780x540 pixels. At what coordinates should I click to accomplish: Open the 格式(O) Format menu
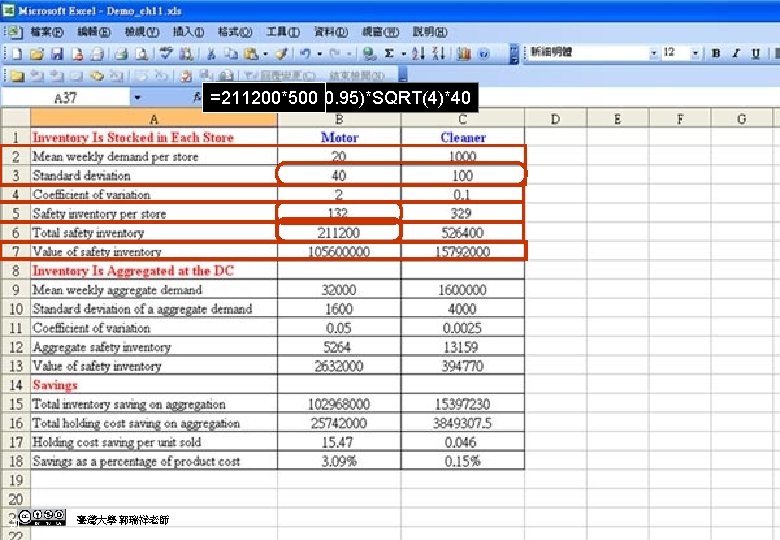[x=235, y=32]
